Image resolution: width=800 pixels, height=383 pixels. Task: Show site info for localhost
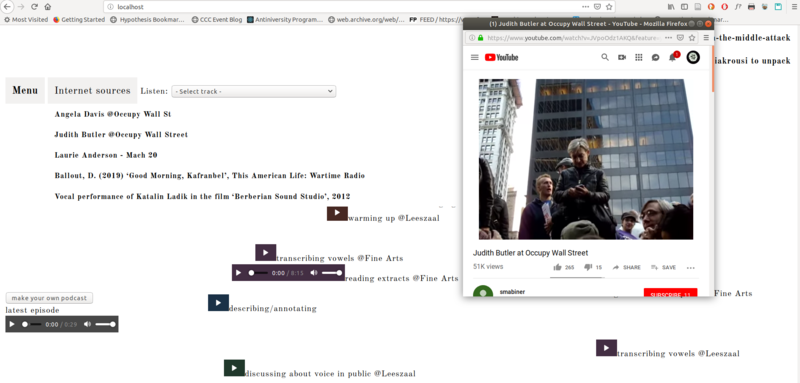click(110, 7)
